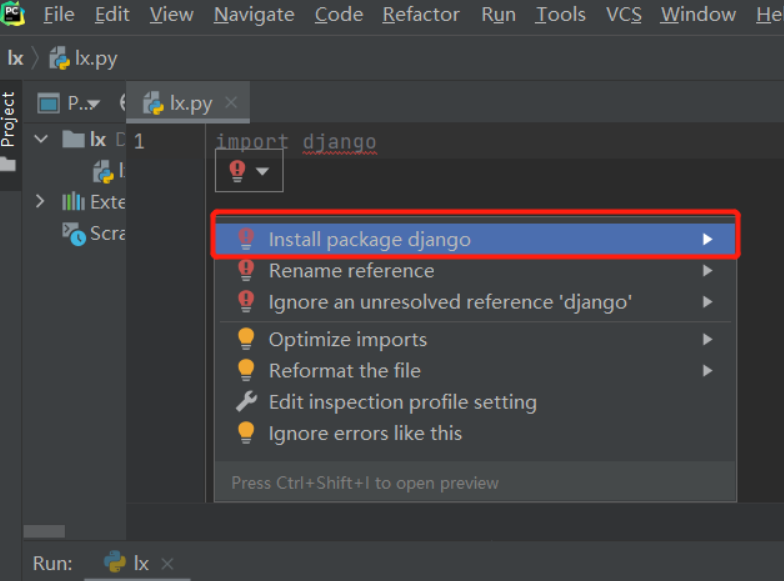Choose Ignore an unresolved reference 'django'

[x=475, y=302]
